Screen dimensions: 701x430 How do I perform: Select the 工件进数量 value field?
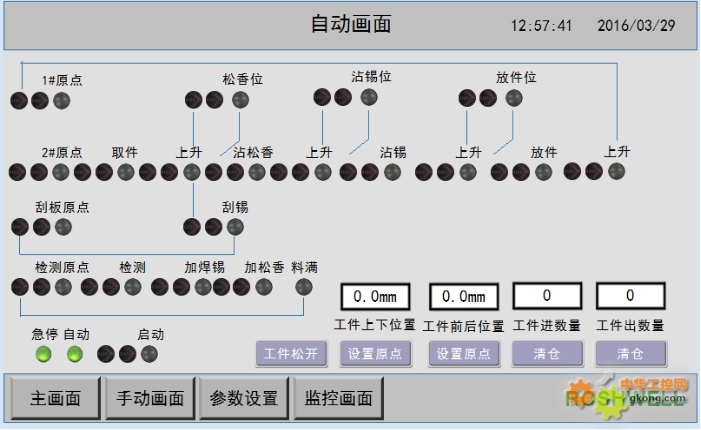(x=547, y=295)
